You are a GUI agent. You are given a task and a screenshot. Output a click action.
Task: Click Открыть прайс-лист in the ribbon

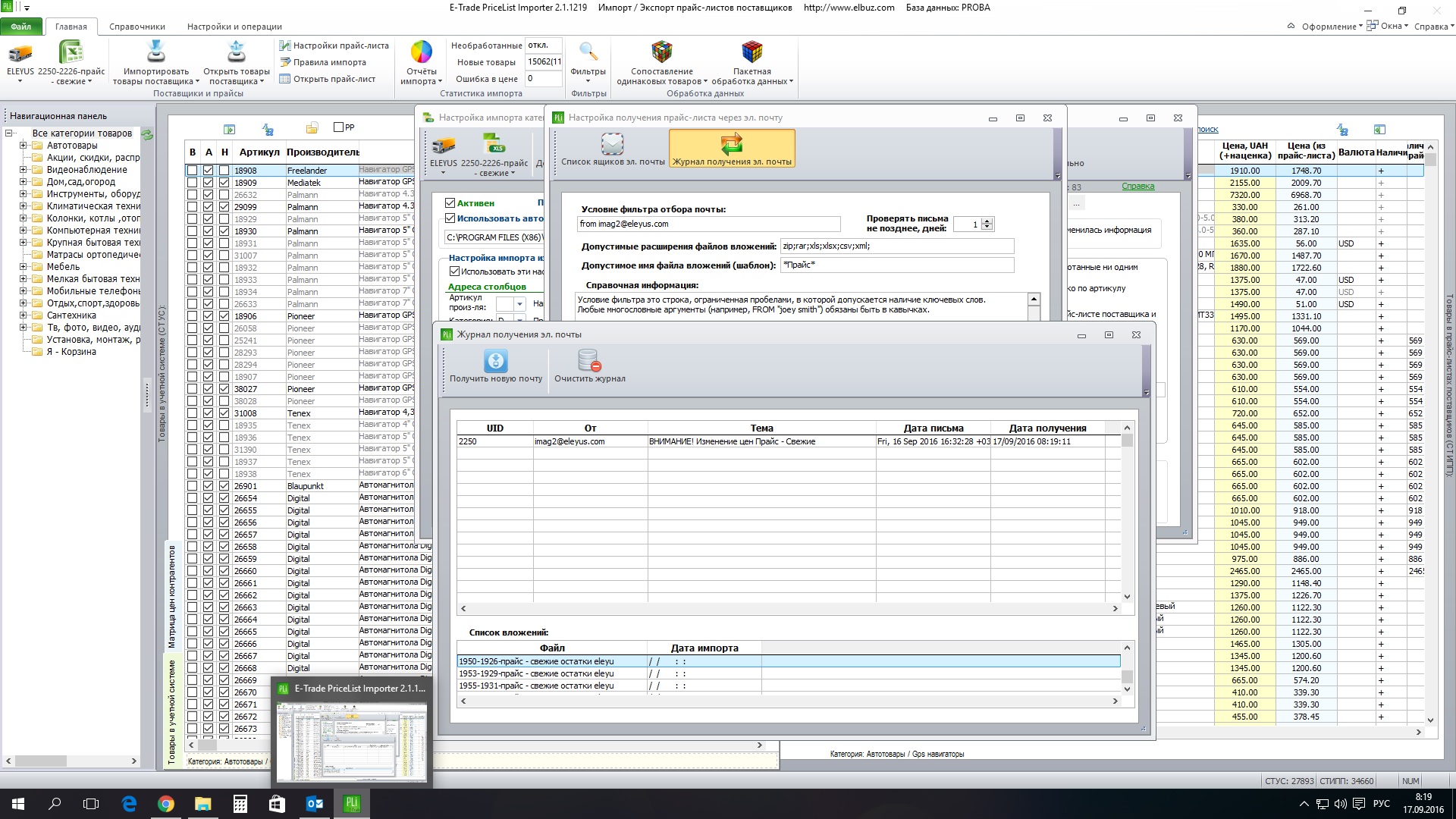pos(328,79)
